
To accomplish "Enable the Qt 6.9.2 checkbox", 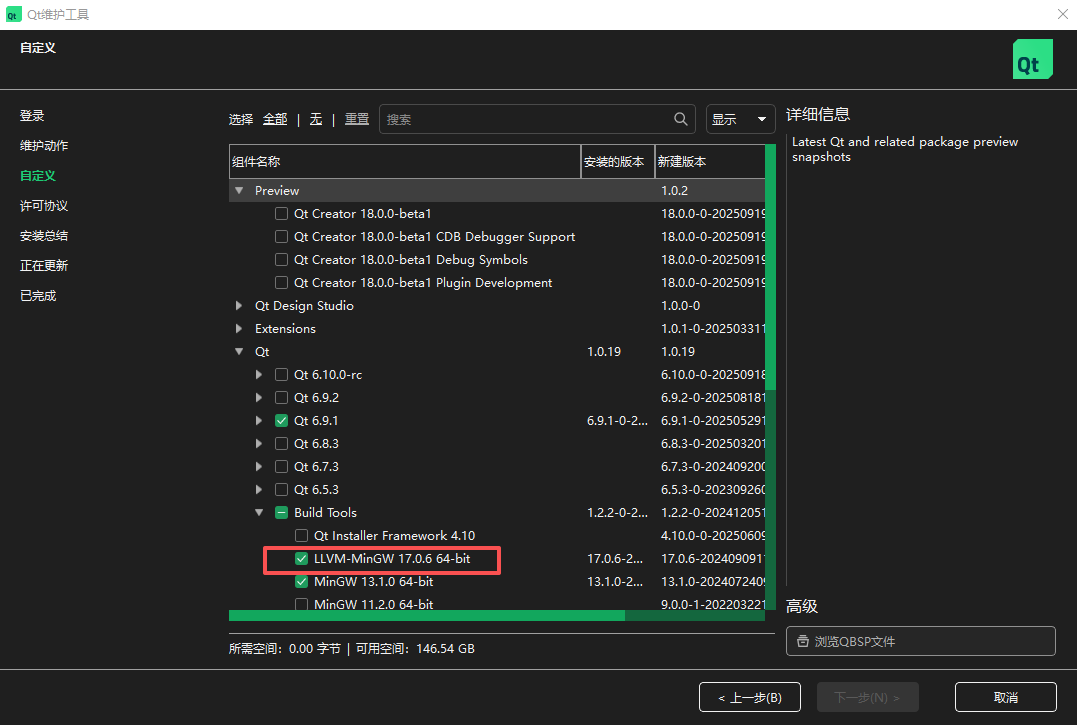I will click(x=281, y=398).
